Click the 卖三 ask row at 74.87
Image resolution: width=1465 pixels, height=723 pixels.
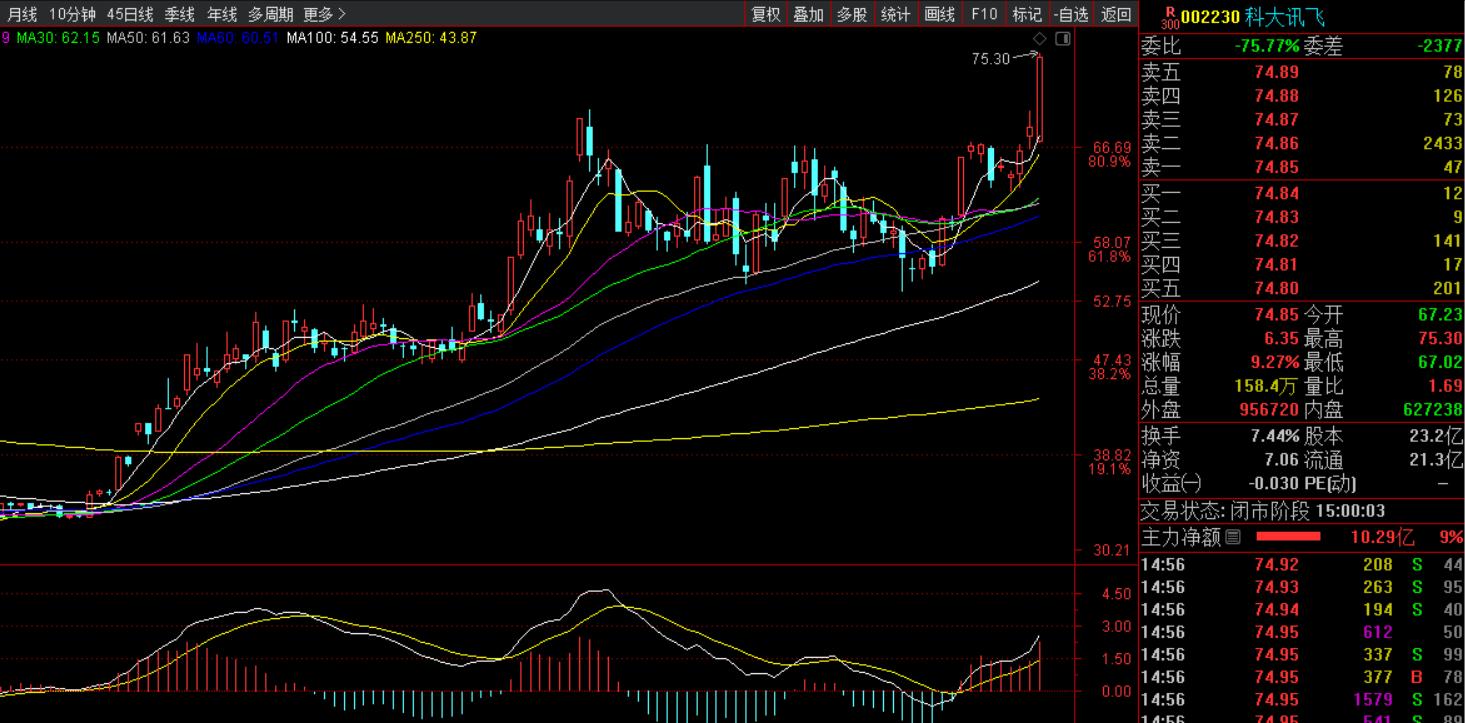point(1302,120)
